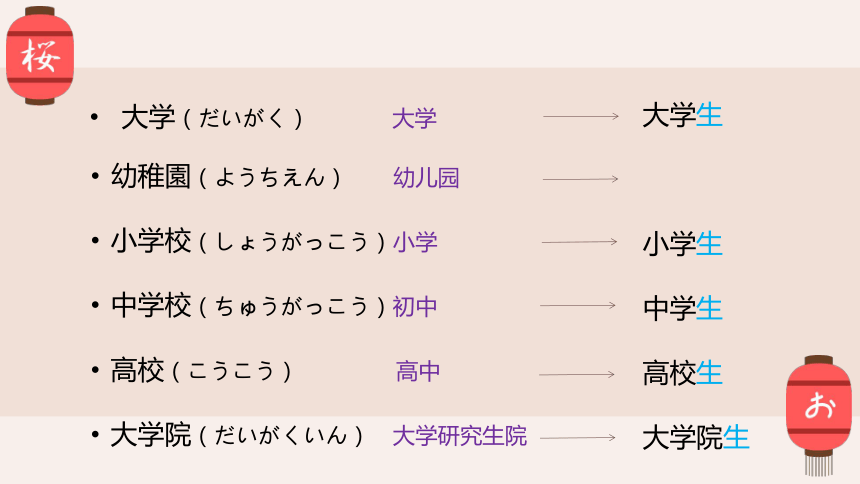
Task: Click the red 桜 lantern icon
Action: tap(39, 55)
